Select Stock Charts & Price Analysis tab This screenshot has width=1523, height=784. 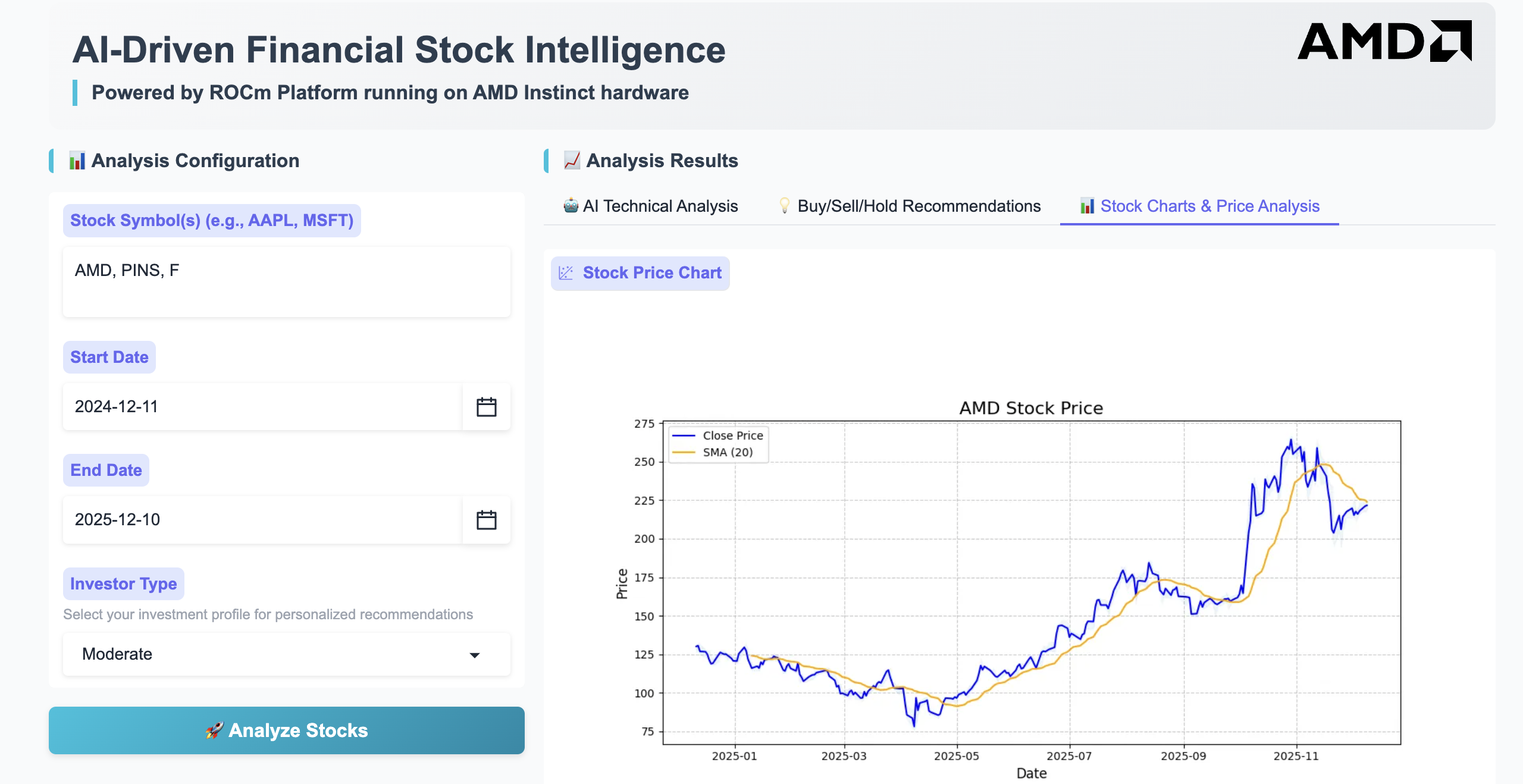click(x=1209, y=206)
